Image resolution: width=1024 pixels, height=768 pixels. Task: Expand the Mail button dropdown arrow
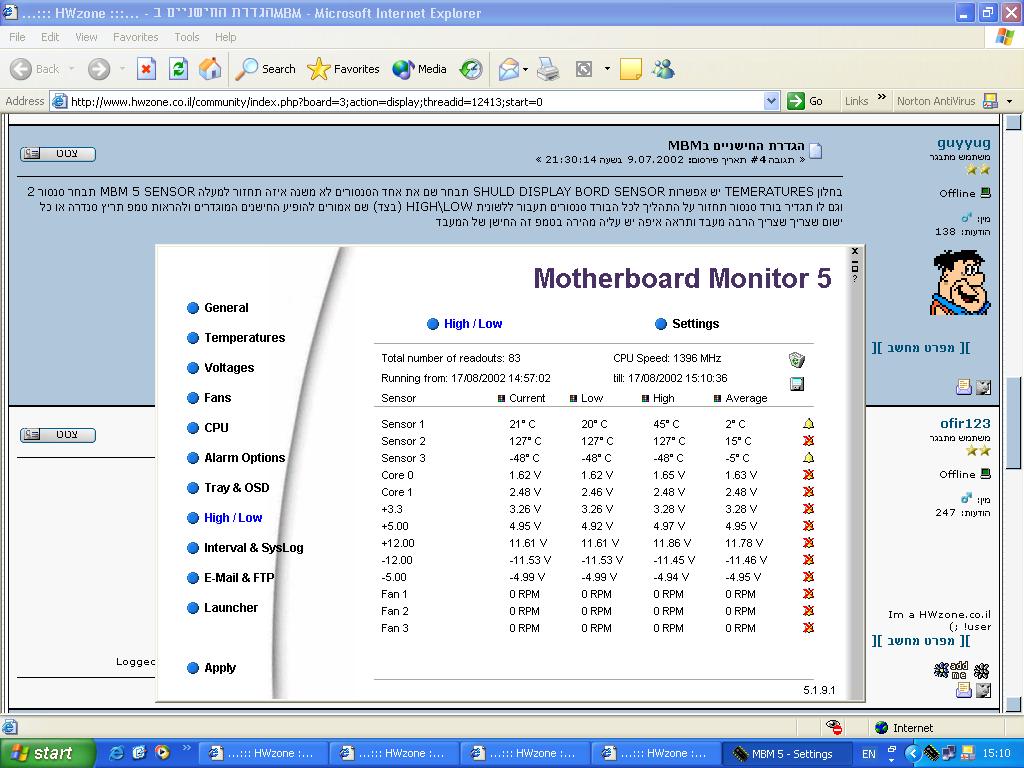pos(525,69)
